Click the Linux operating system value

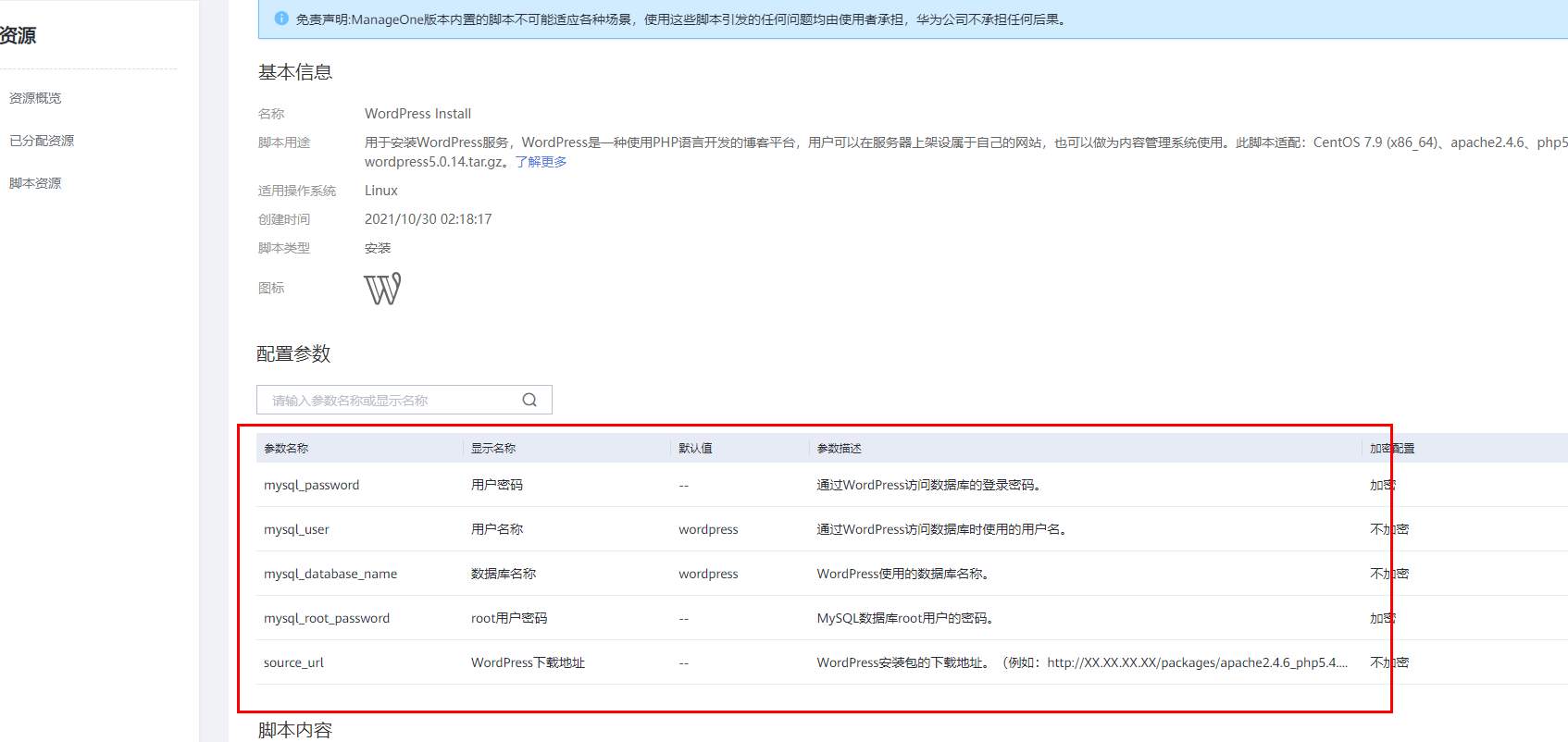(380, 191)
